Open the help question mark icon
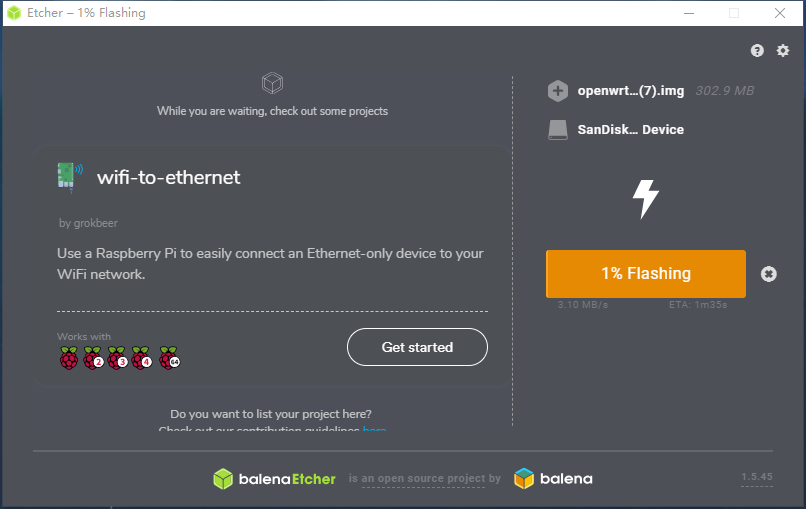806x509 pixels. coord(757,51)
